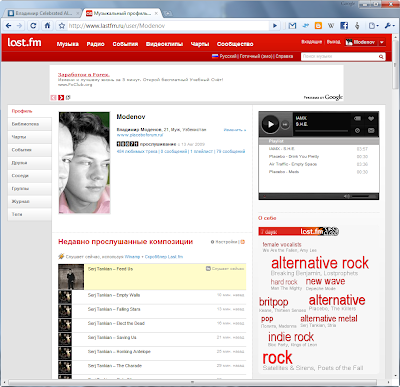400x387 pixels.
Task: Go forward using the browser forward arrow
Action: click(19, 26)
